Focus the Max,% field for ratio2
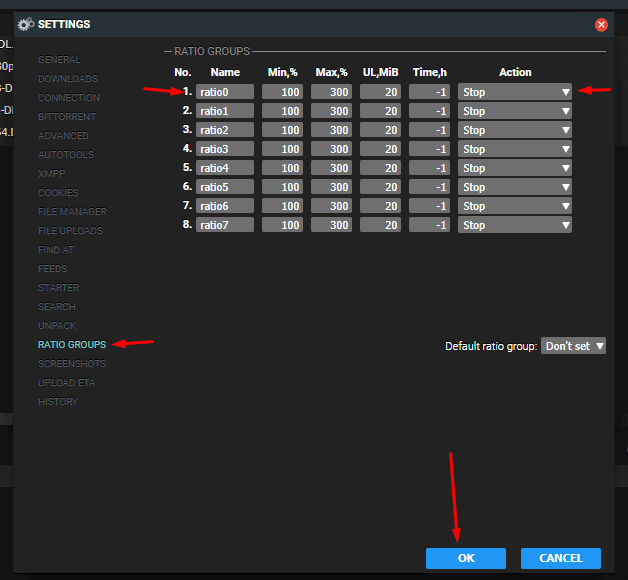 331,130
